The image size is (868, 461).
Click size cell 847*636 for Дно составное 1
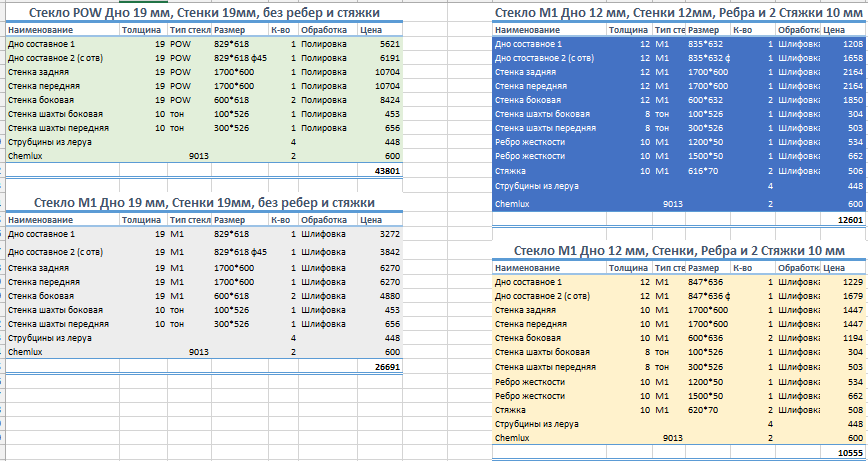click(705, 282)
